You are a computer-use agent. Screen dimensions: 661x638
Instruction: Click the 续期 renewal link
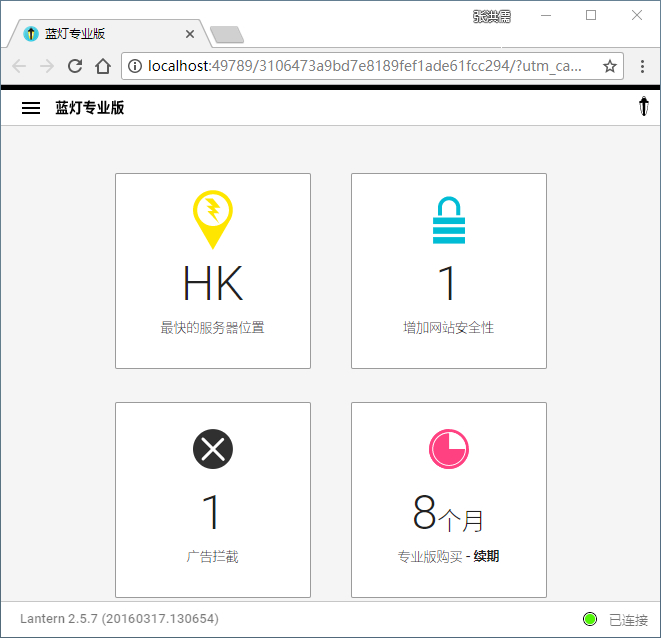click(486, 556)
